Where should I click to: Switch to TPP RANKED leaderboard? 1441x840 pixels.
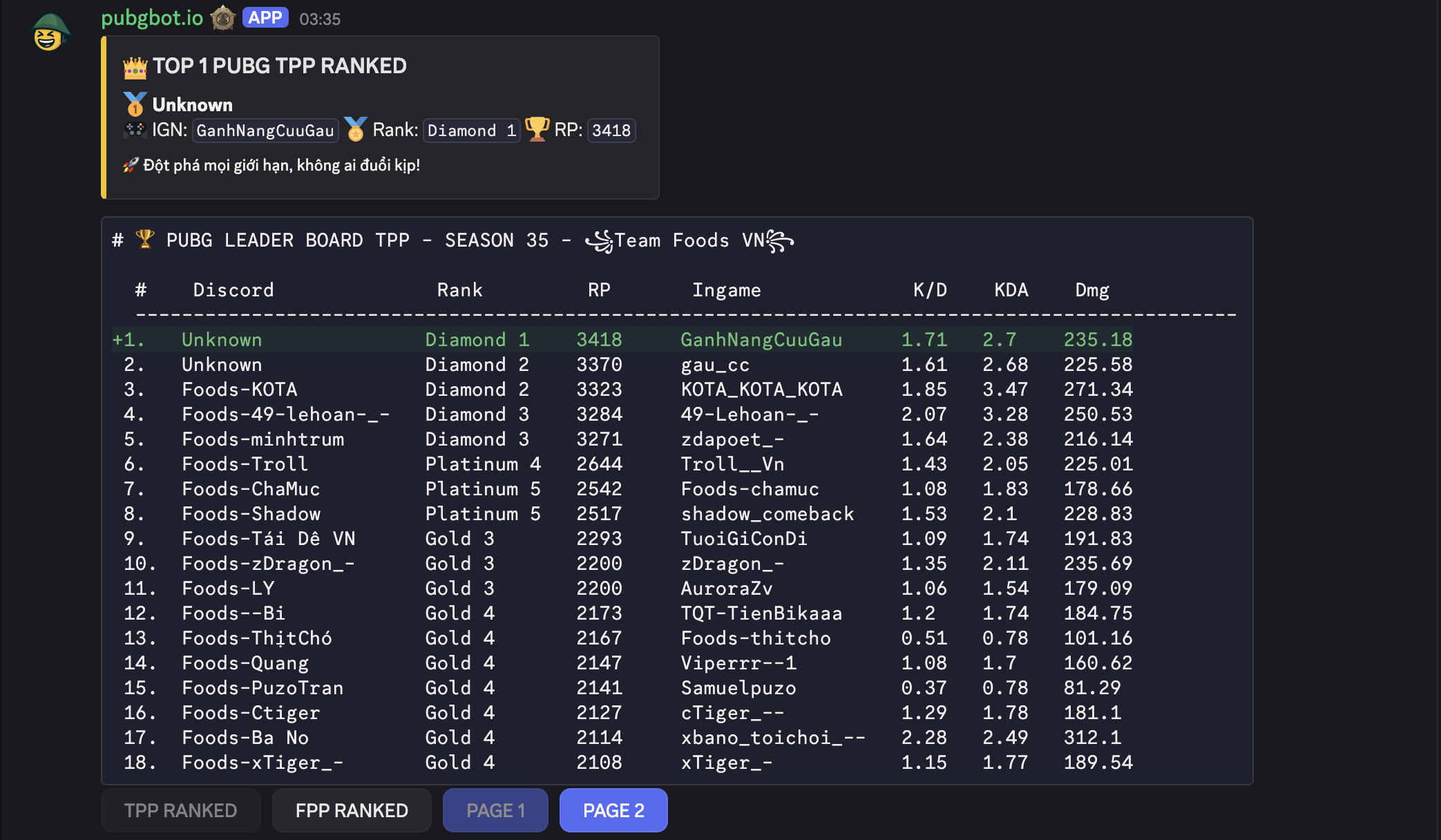click(181, 810)
